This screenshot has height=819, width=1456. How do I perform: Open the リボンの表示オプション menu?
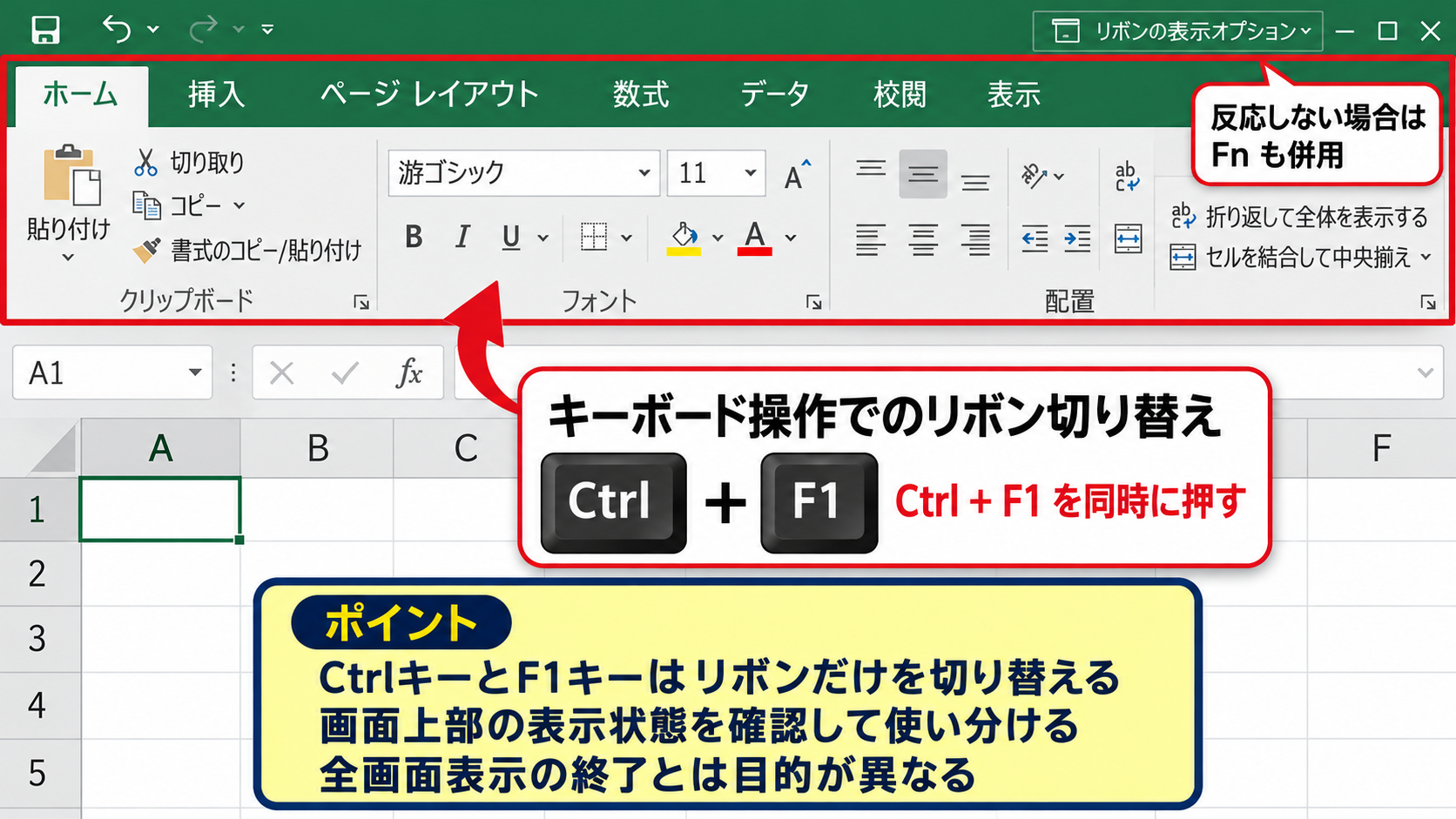coord(1177,31)
